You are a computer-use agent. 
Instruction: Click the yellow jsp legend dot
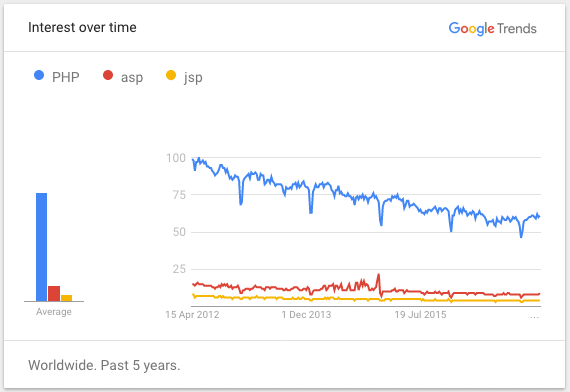[x=171, y=75]
